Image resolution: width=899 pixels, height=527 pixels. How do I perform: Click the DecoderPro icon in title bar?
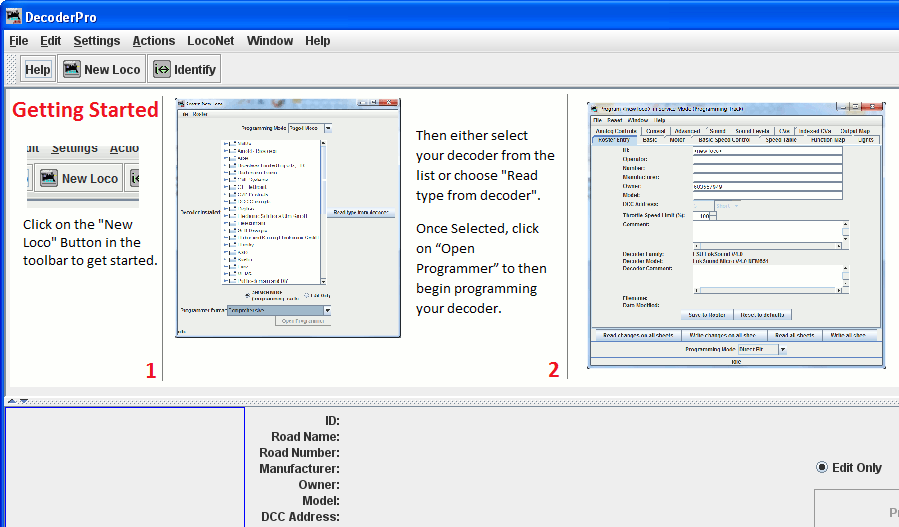14,16
